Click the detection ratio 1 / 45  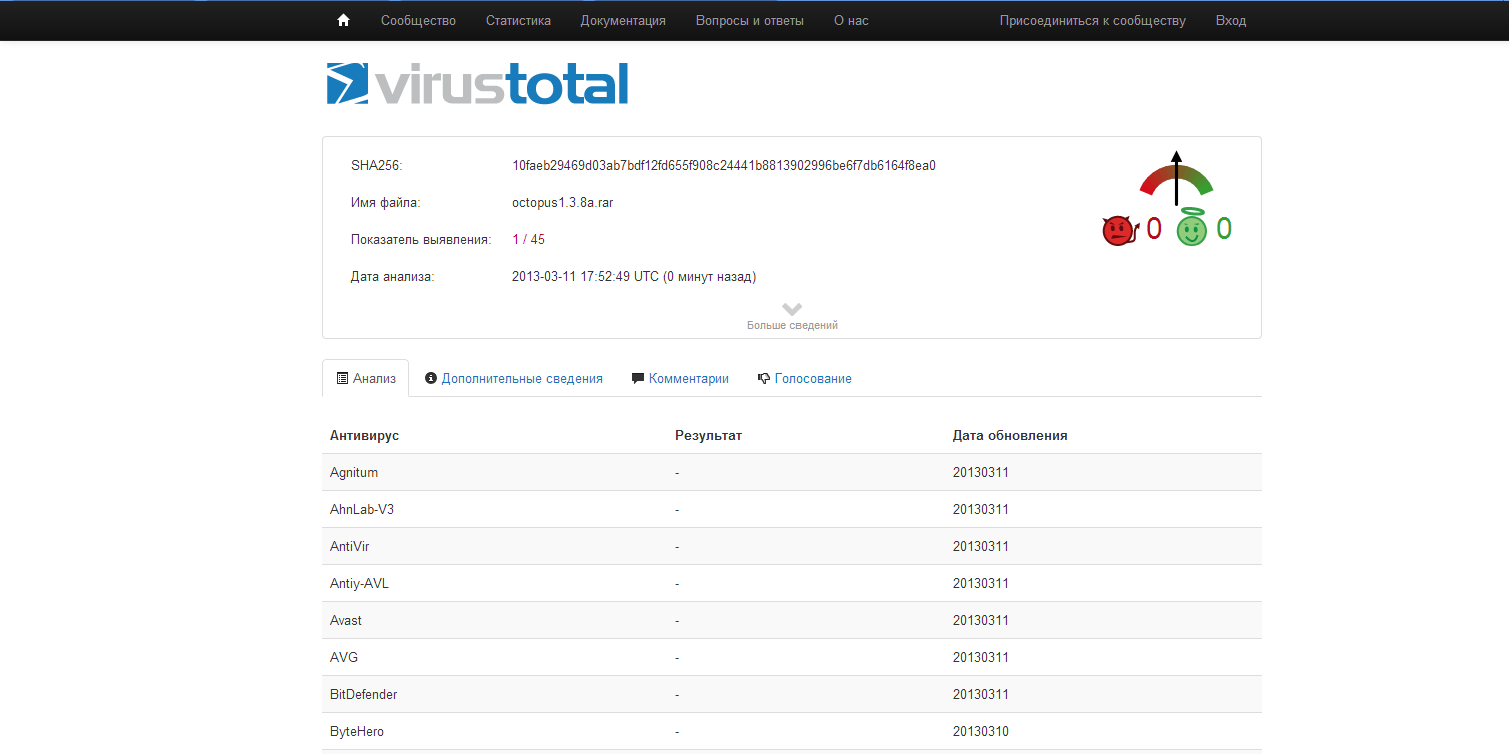point(528,239)
